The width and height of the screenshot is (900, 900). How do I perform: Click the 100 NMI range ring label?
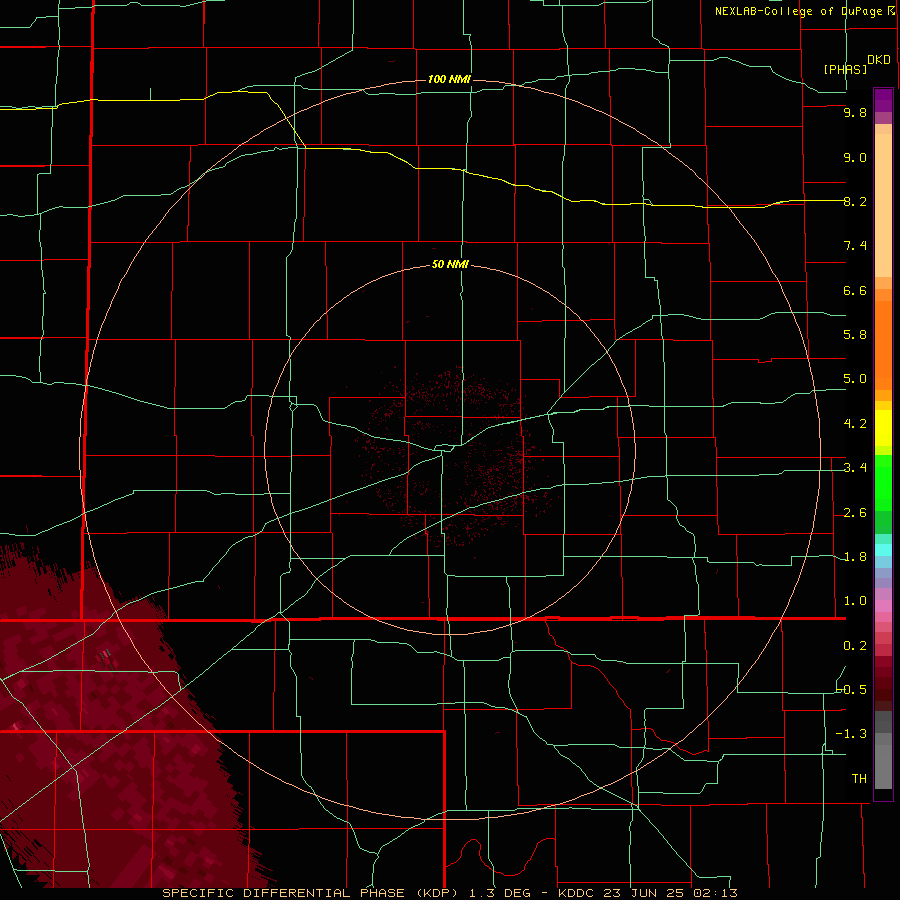pyautogui.click(x=449, y=79)
